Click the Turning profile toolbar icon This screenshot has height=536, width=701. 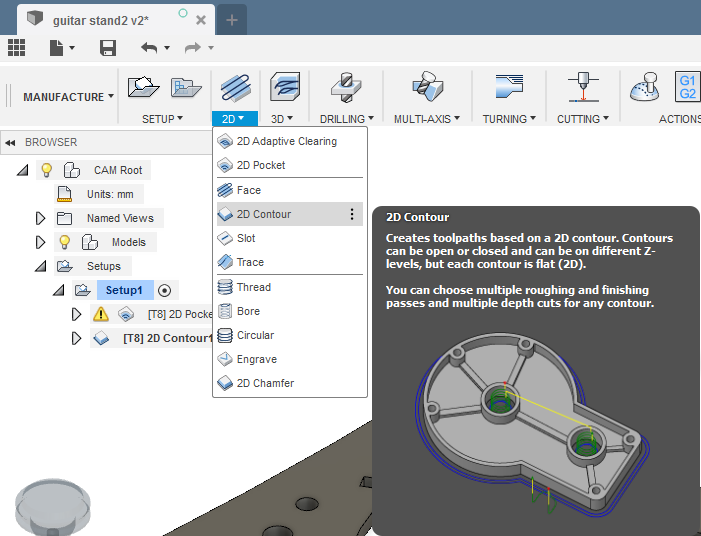pyautogui.click(x=509, y=86)
